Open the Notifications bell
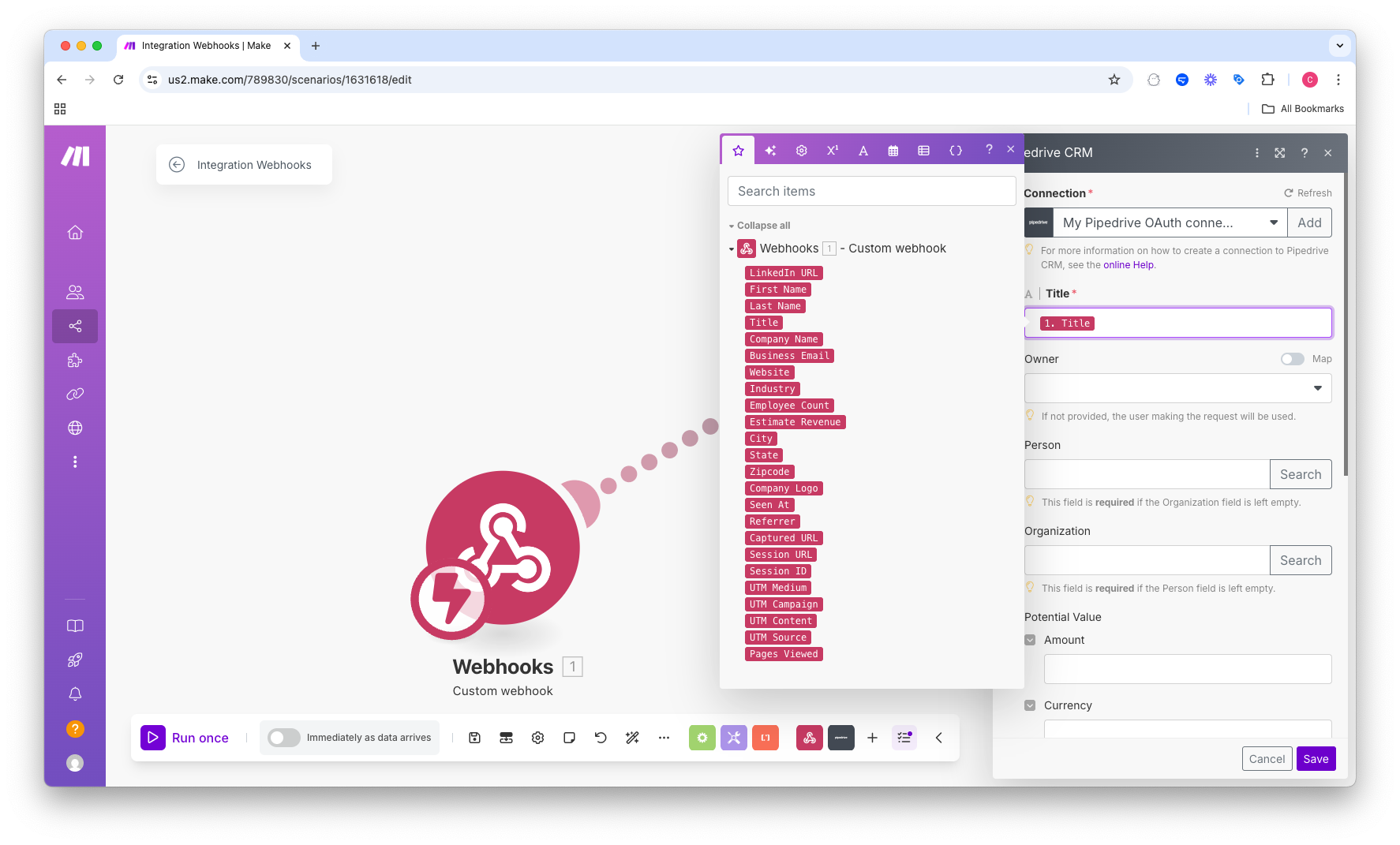The image size is (1400, 845). coord(75,694)
